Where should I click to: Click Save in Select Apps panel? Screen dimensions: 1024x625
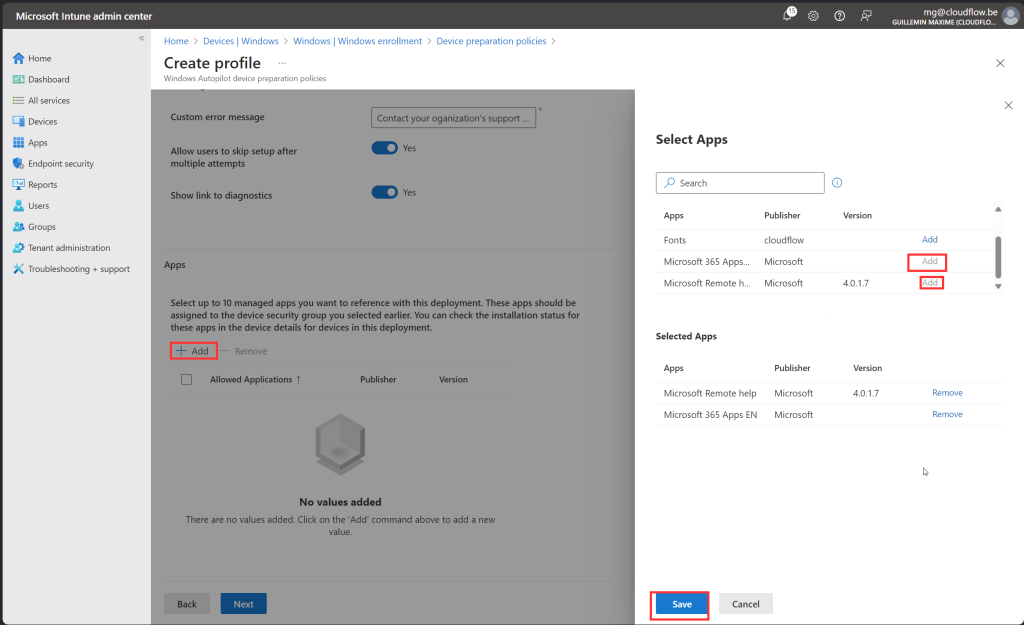(682, 604)
